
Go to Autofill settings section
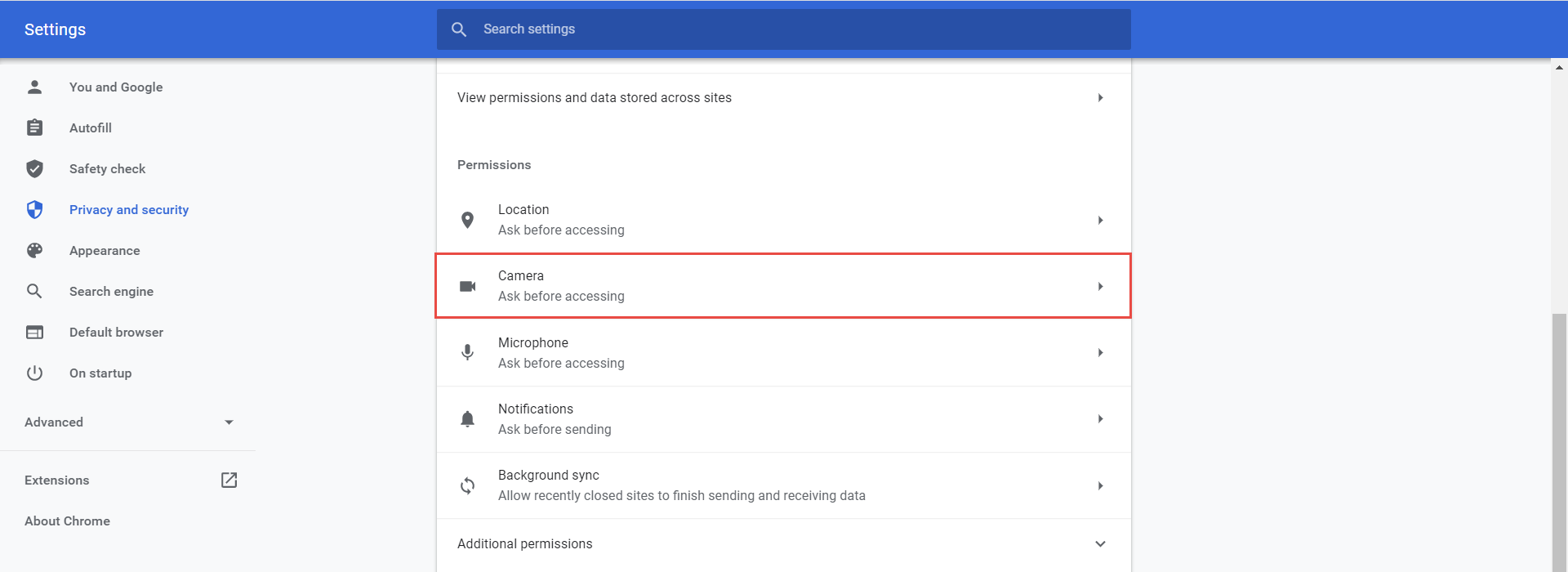click(x=91, y=128)
